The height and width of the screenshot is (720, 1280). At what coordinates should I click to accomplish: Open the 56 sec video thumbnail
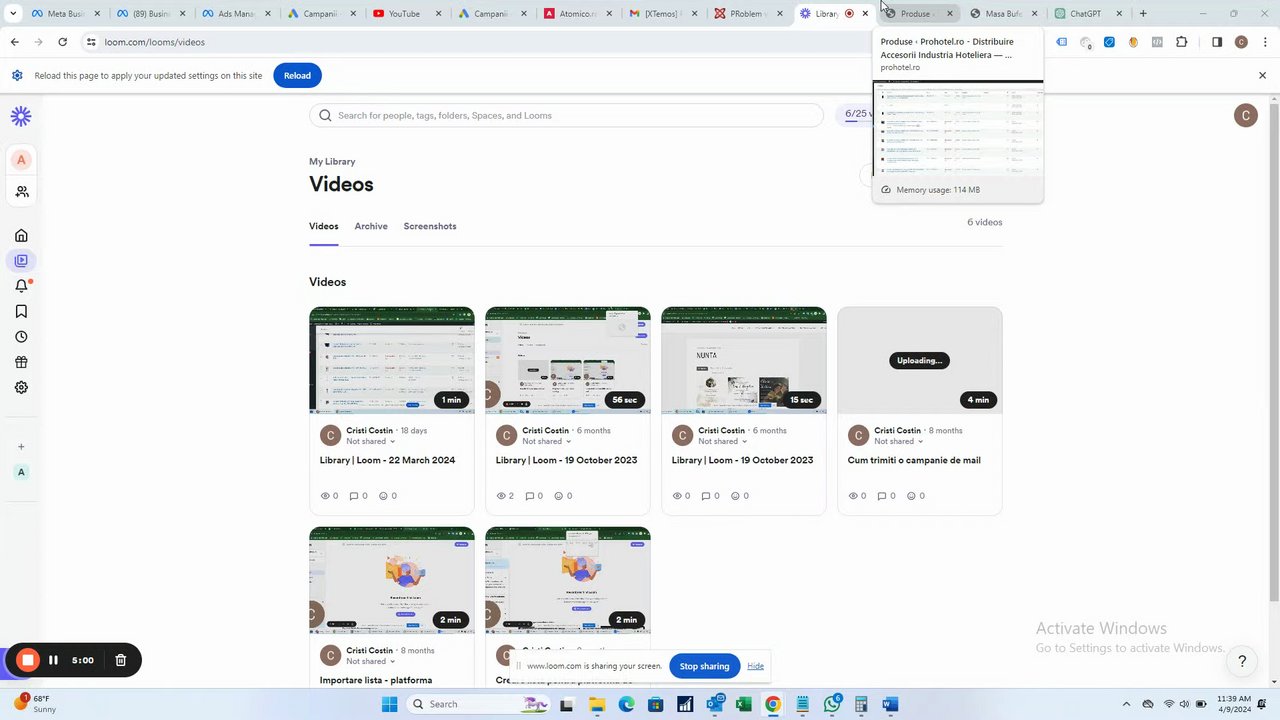point(568,360)
